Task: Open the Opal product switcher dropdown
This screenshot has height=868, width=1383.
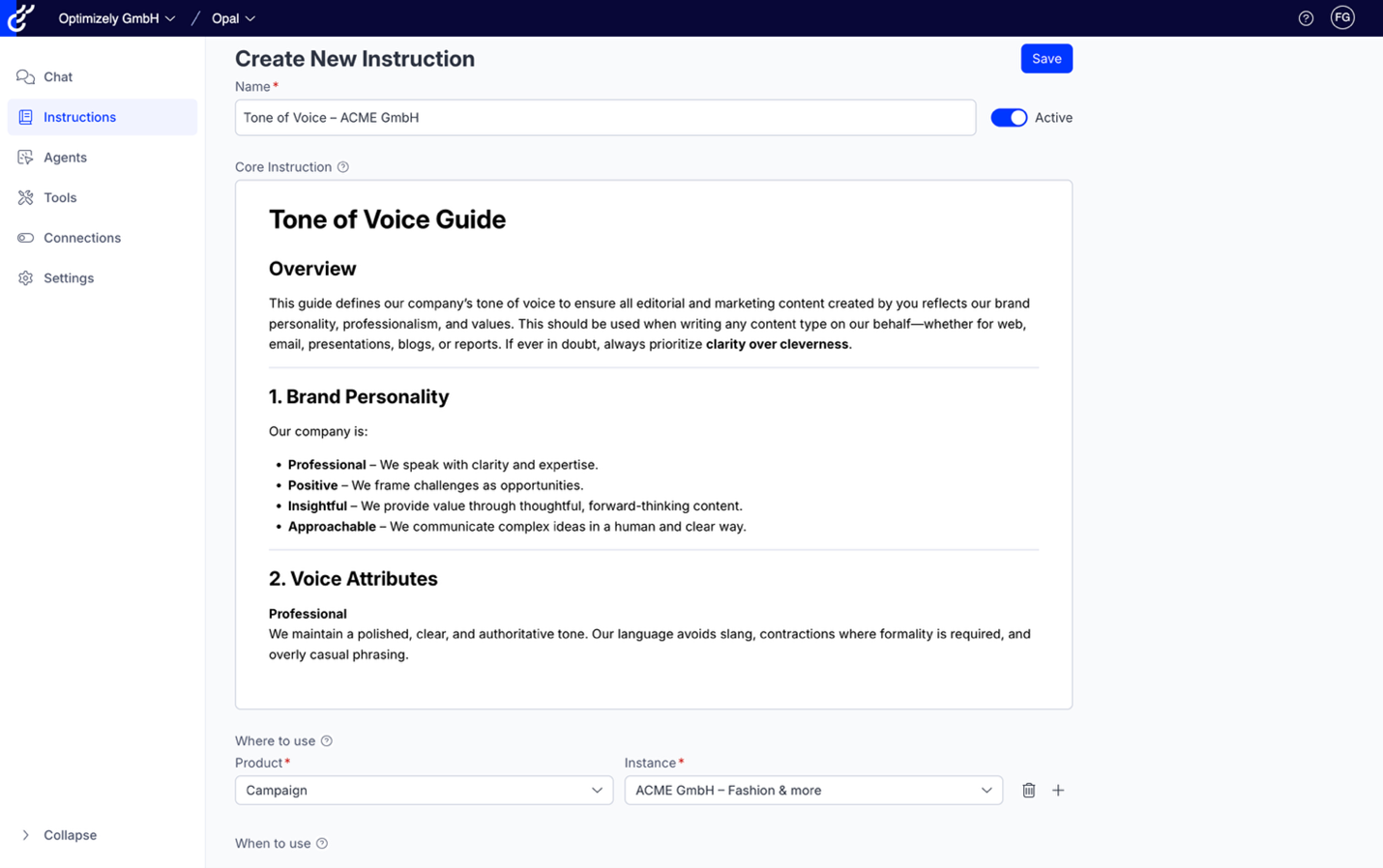Action: pyautogui.click(x=233, y=18)
